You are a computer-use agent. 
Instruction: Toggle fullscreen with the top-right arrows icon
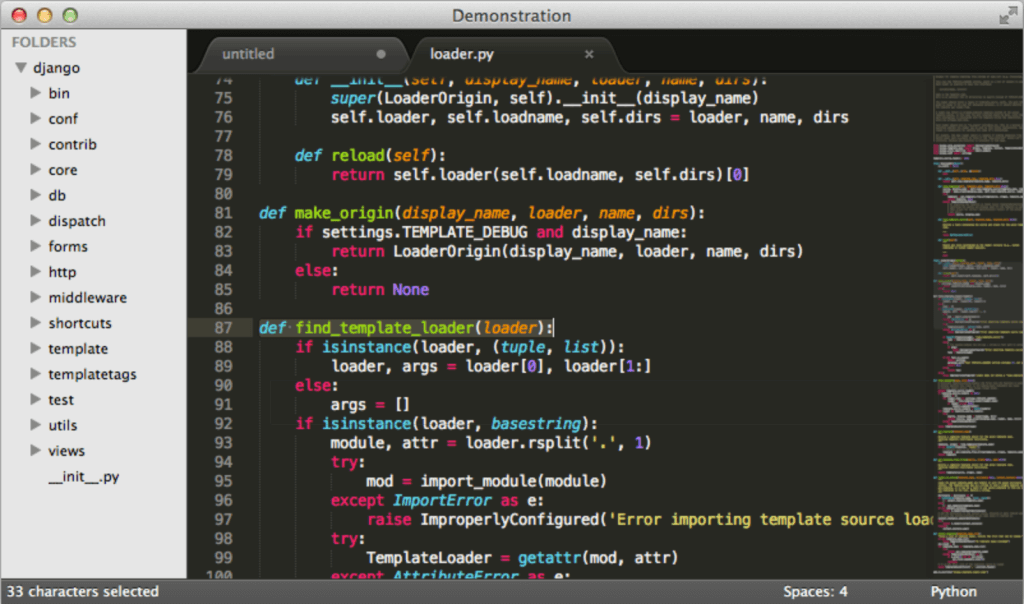click(1008, 15)
